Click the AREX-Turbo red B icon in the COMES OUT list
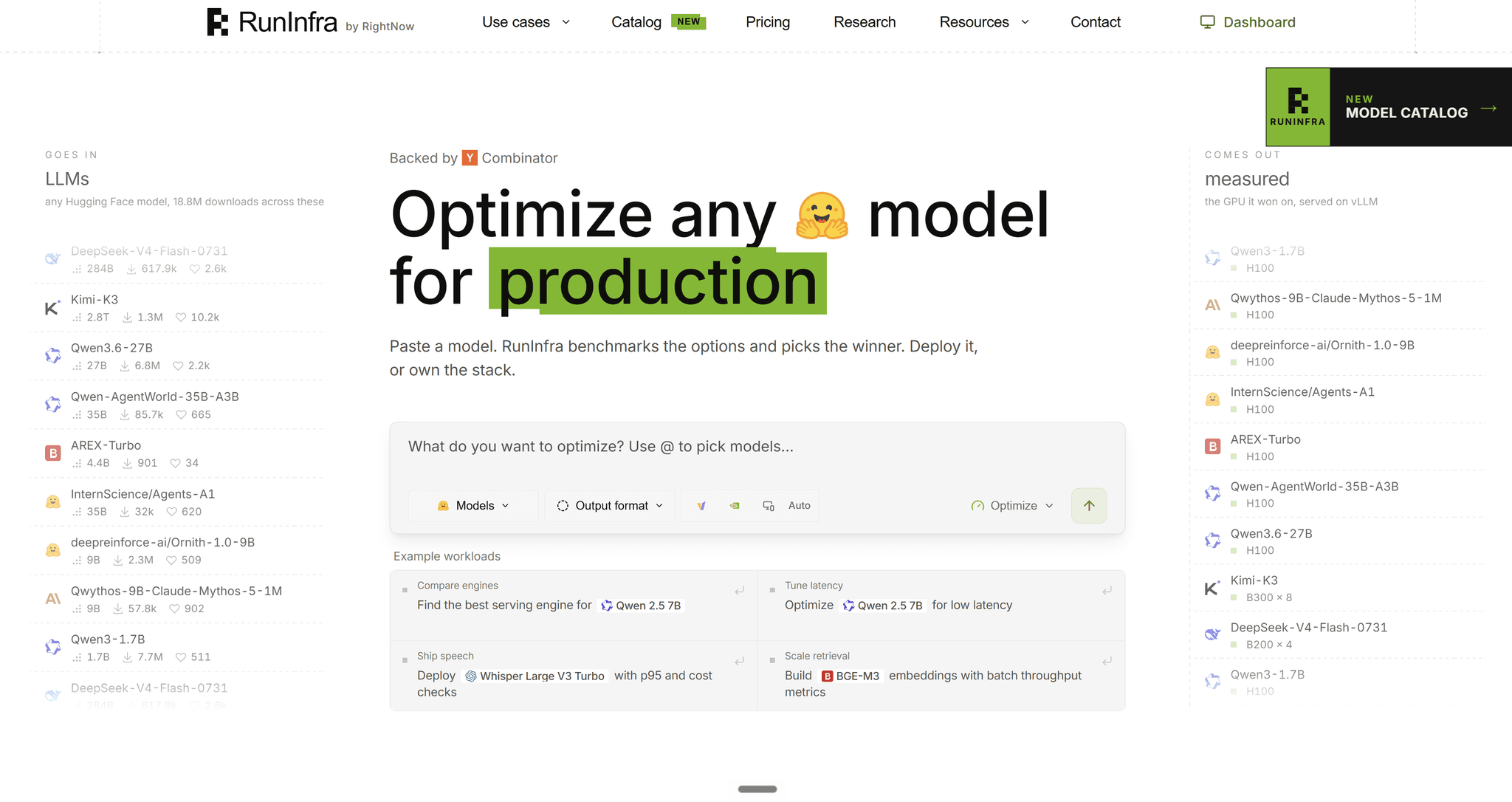This screenshot has height=802, width=1512. [x=1212, y=447]
